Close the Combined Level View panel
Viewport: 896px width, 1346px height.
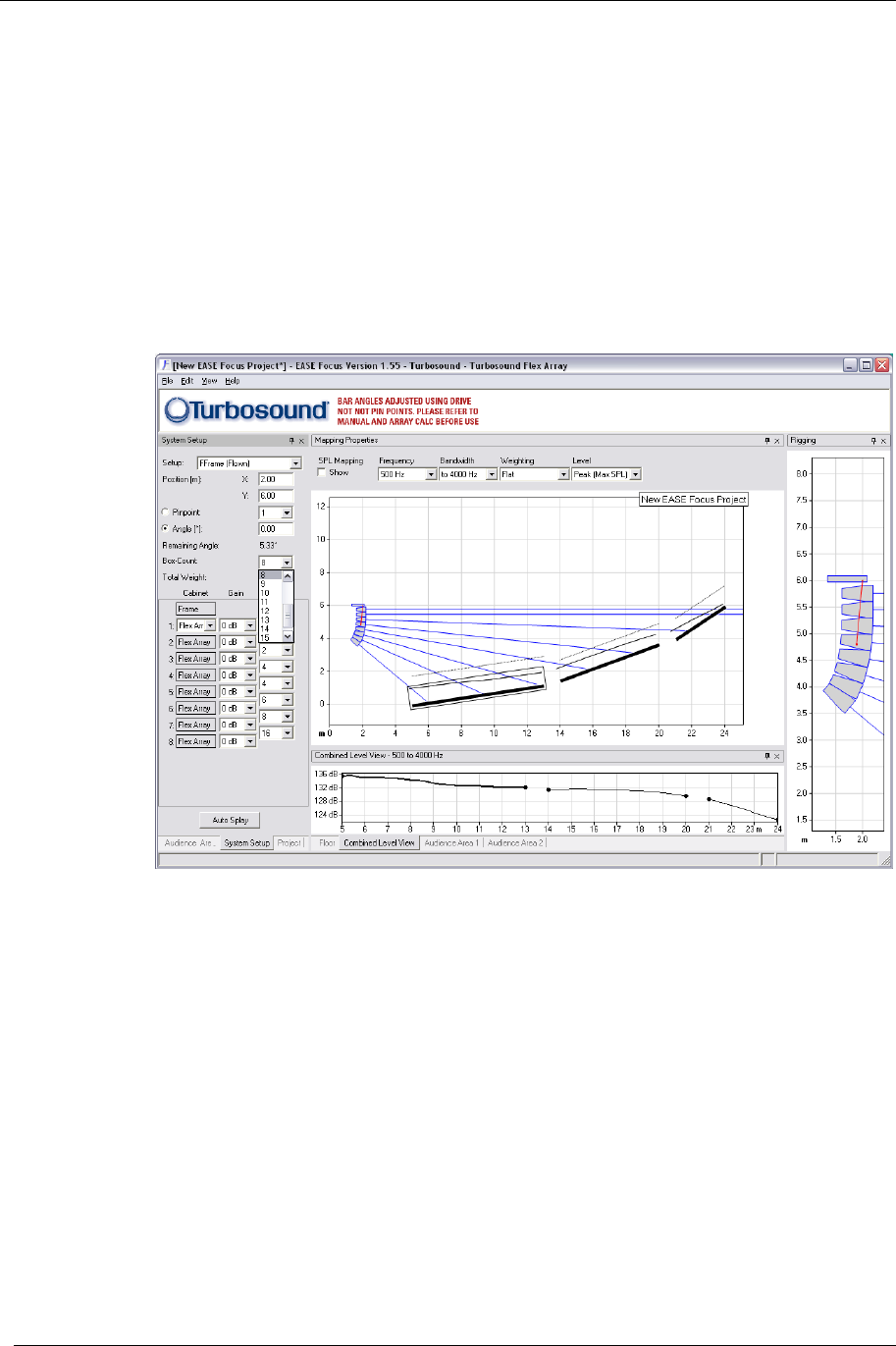(x=777, y=756)
